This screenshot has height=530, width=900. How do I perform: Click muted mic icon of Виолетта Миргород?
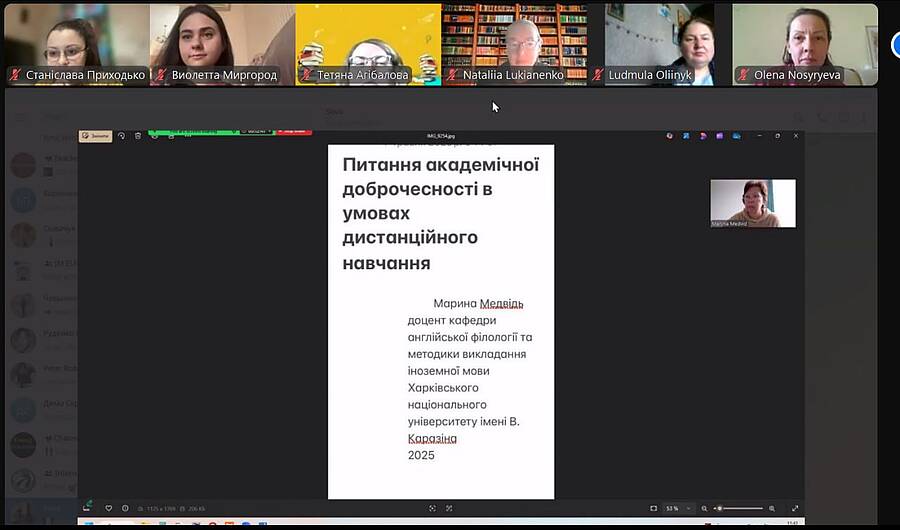[161, 75]
